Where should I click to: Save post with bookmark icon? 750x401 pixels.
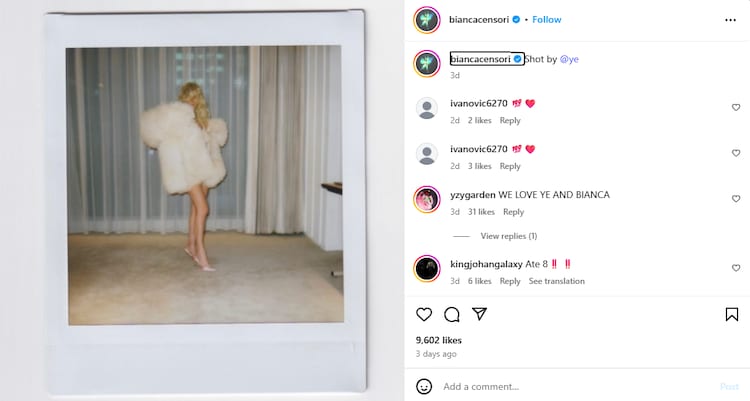tap(732, 314)
